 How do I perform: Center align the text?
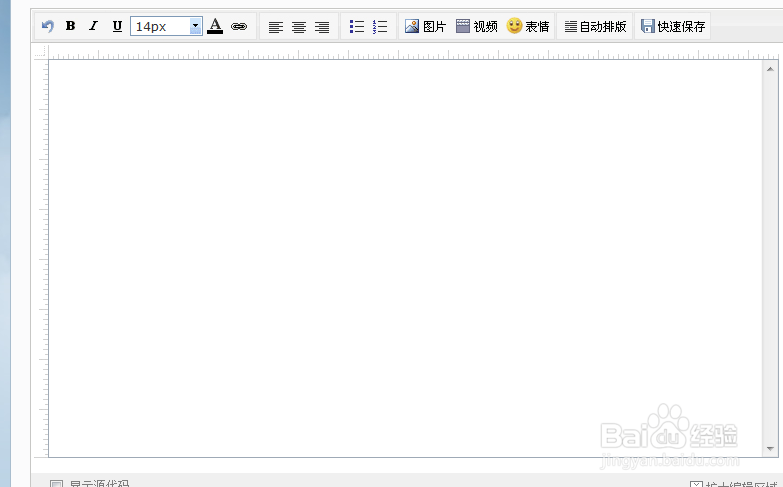(x=299, y=27)
